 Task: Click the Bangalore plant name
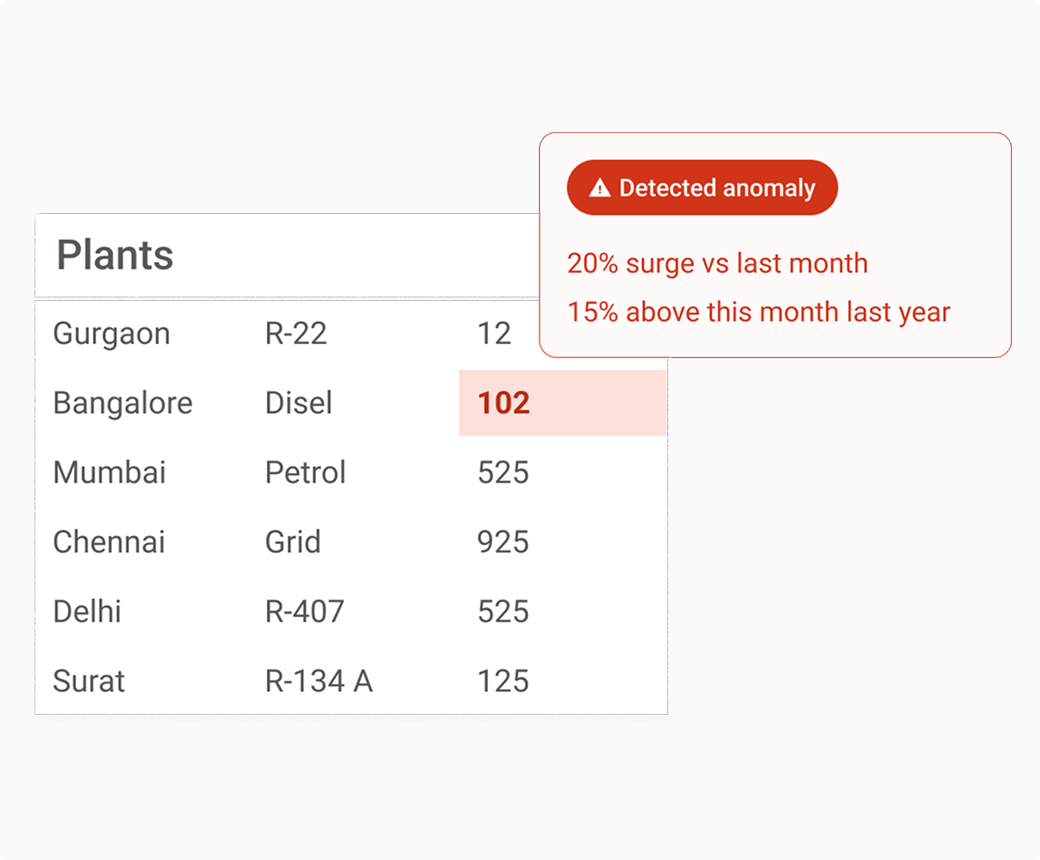[122, 403]
